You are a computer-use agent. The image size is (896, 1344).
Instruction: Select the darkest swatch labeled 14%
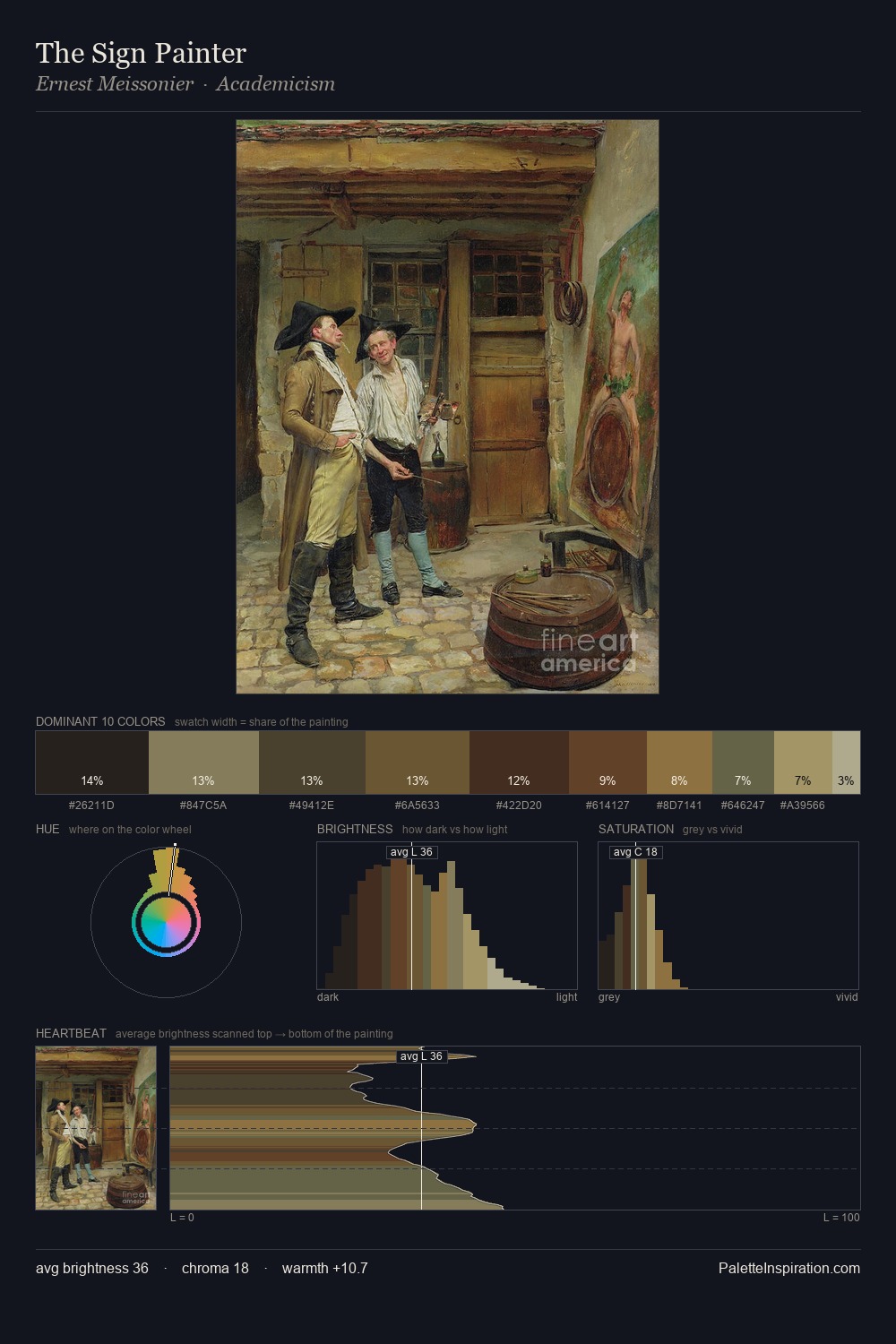92,762
